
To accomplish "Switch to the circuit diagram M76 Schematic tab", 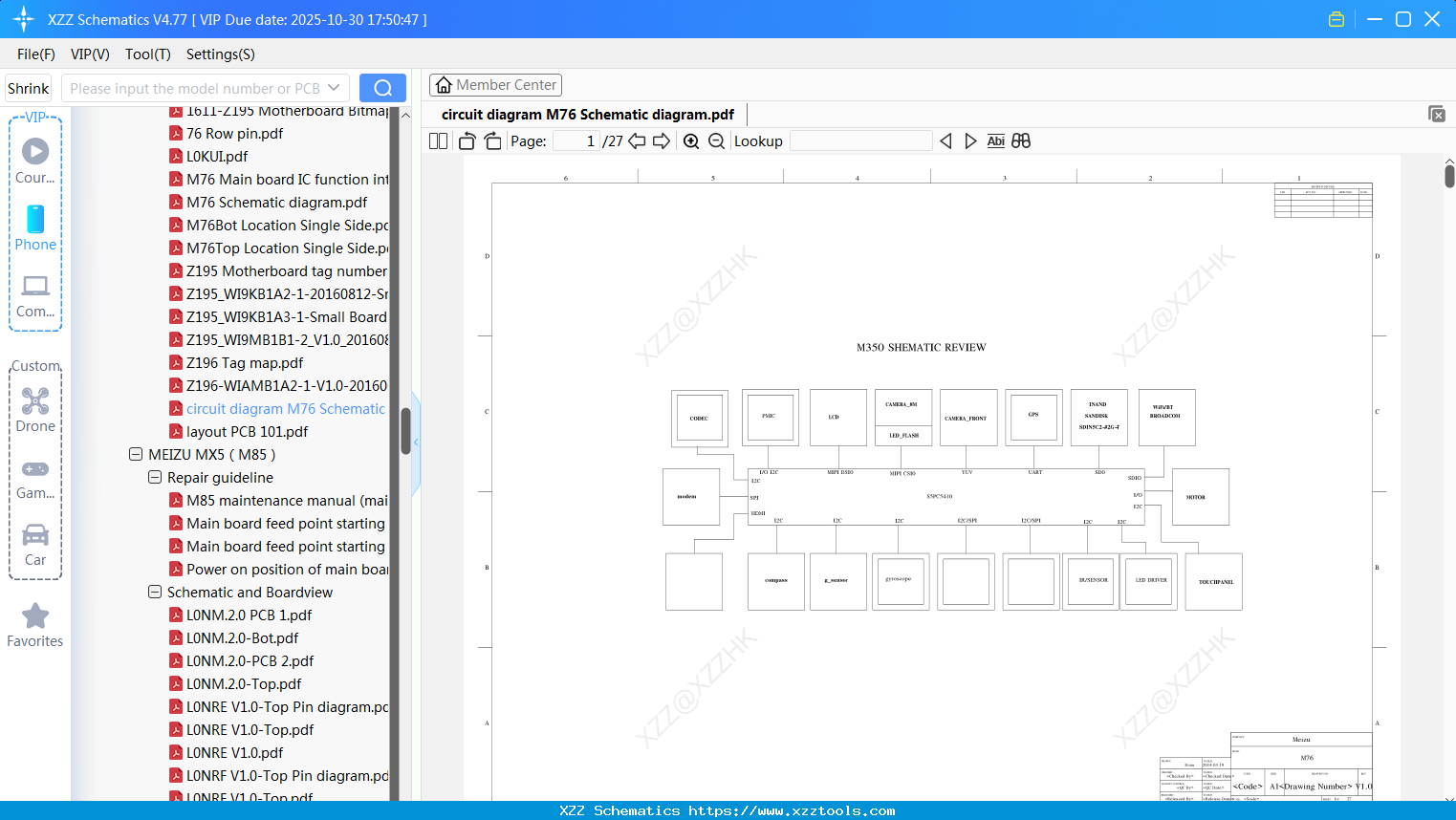I will click(x=586, y=114).
